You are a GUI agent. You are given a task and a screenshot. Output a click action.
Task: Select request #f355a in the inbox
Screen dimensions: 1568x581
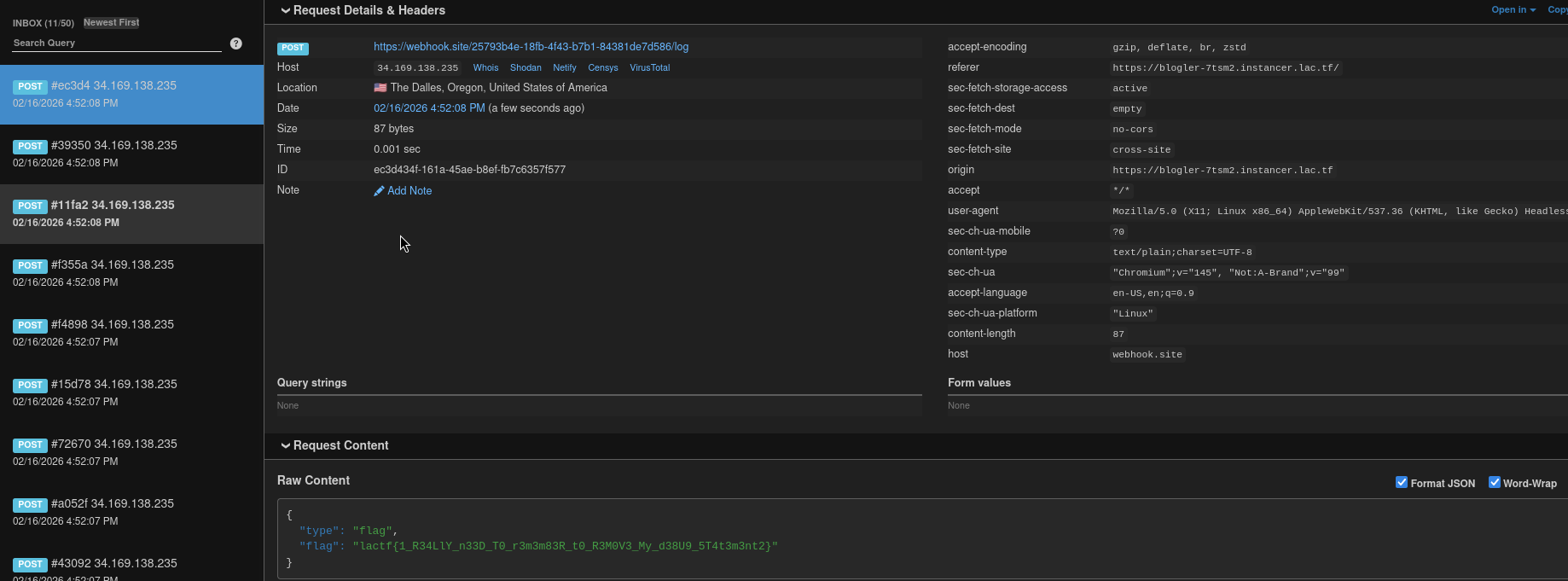131,274
